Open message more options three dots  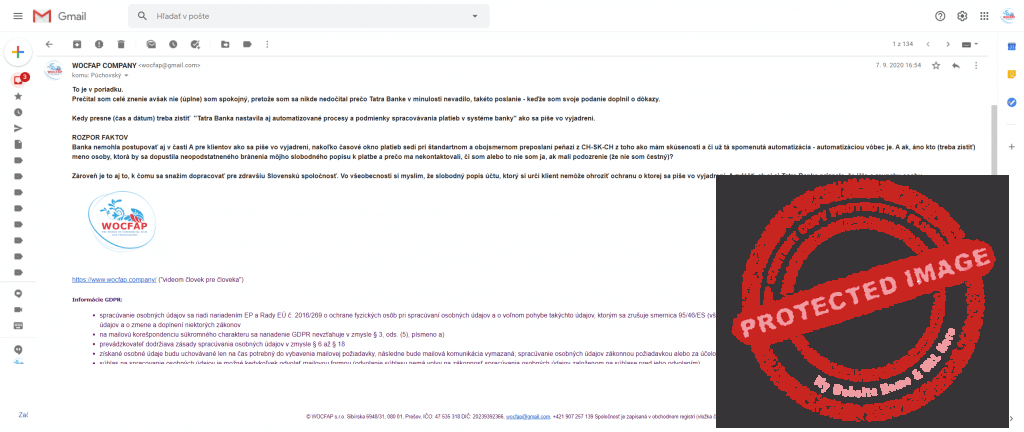976,65
